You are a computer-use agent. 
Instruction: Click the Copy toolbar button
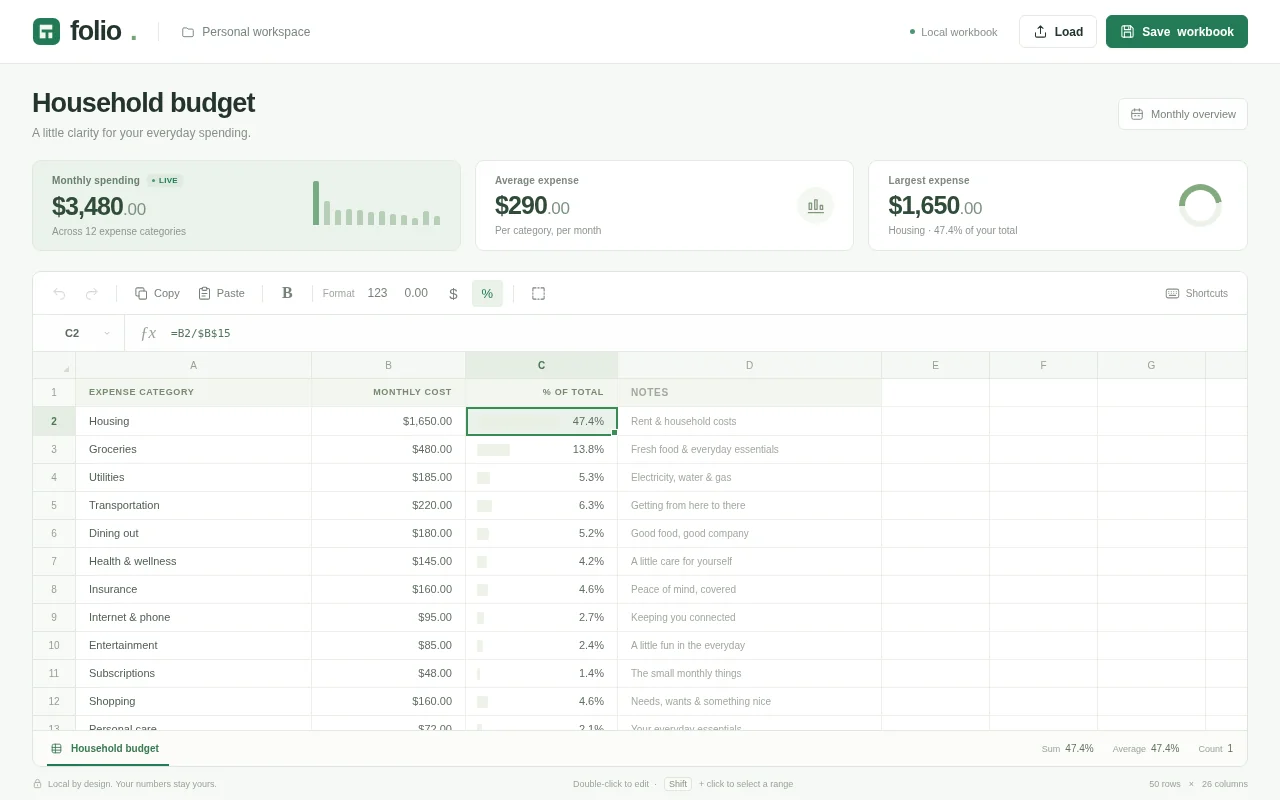[x=157, y=293]
